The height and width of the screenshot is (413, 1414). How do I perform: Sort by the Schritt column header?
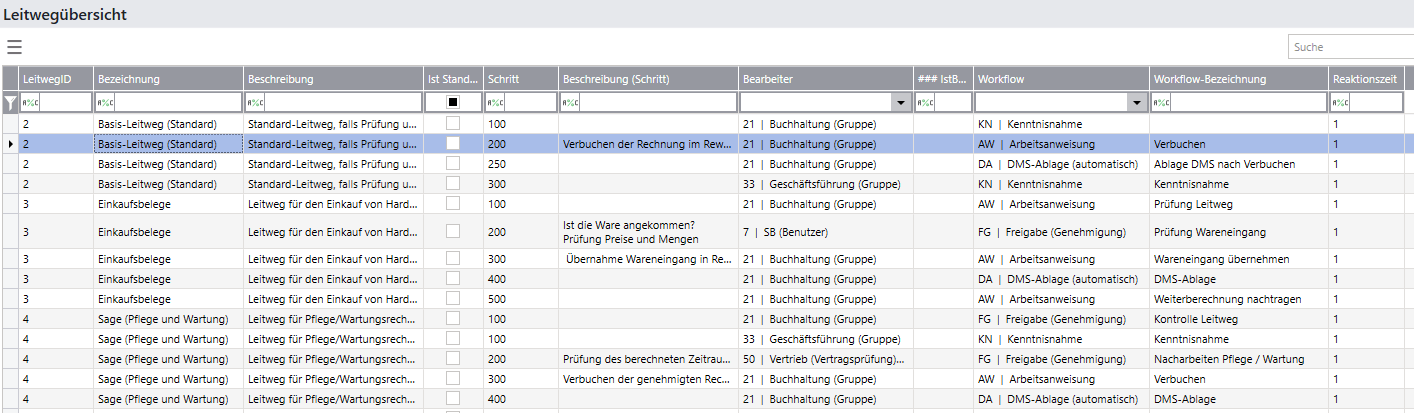[x=519, y=78]
